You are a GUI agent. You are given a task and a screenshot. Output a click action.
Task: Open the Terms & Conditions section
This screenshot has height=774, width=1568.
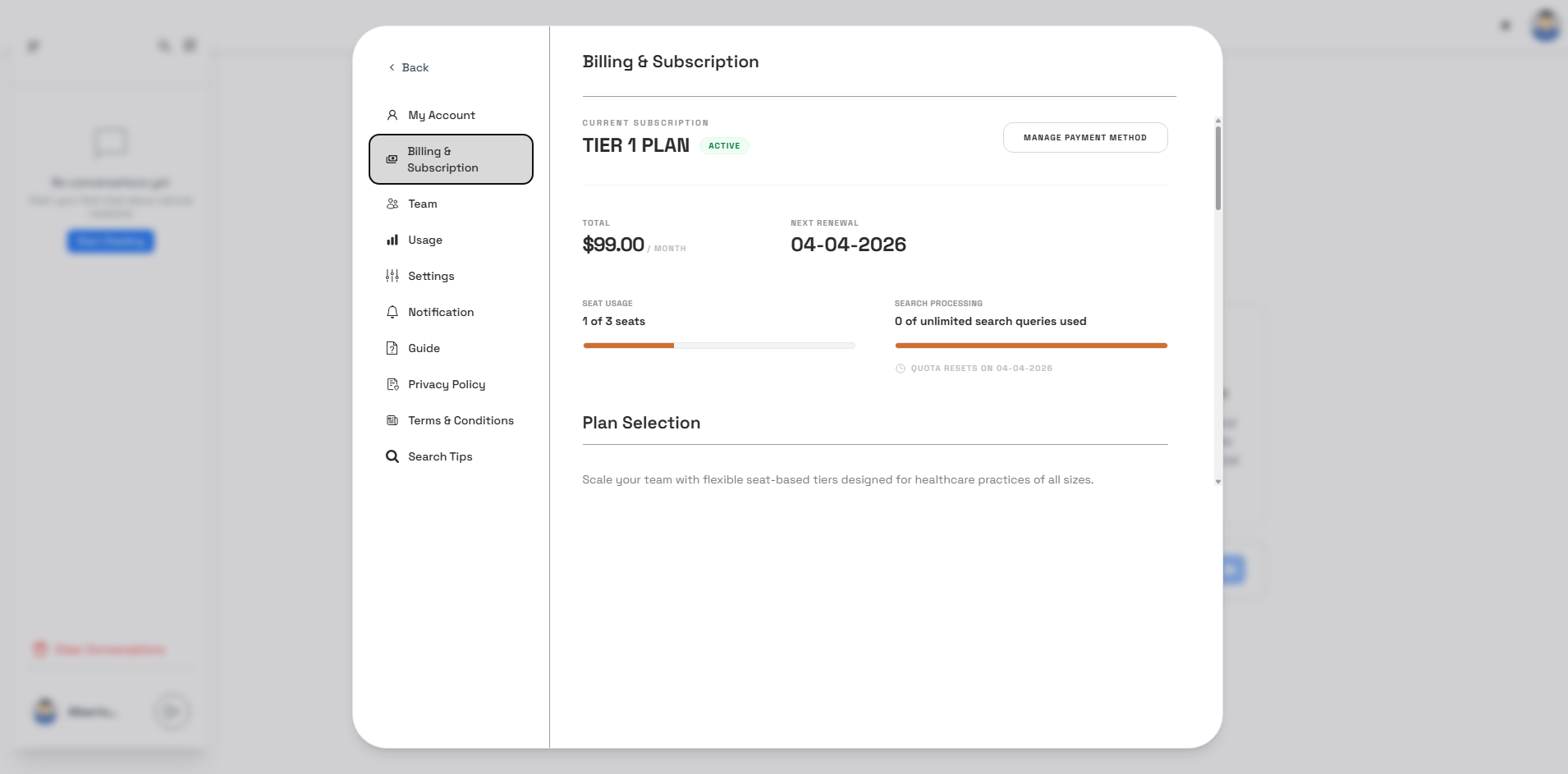[x=460, y=420]
